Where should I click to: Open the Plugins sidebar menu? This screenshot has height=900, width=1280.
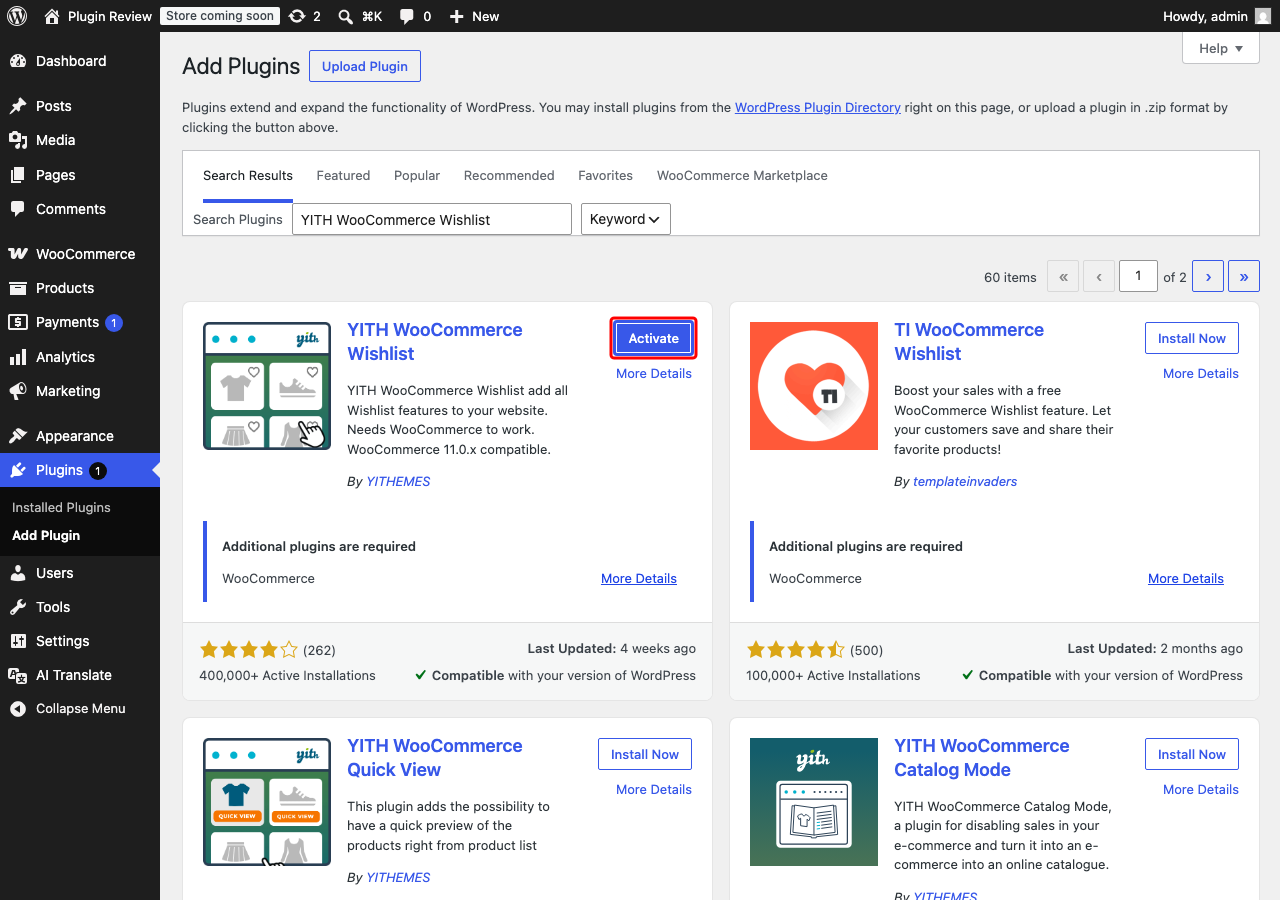pyautogui.click(x=80, y=470)
